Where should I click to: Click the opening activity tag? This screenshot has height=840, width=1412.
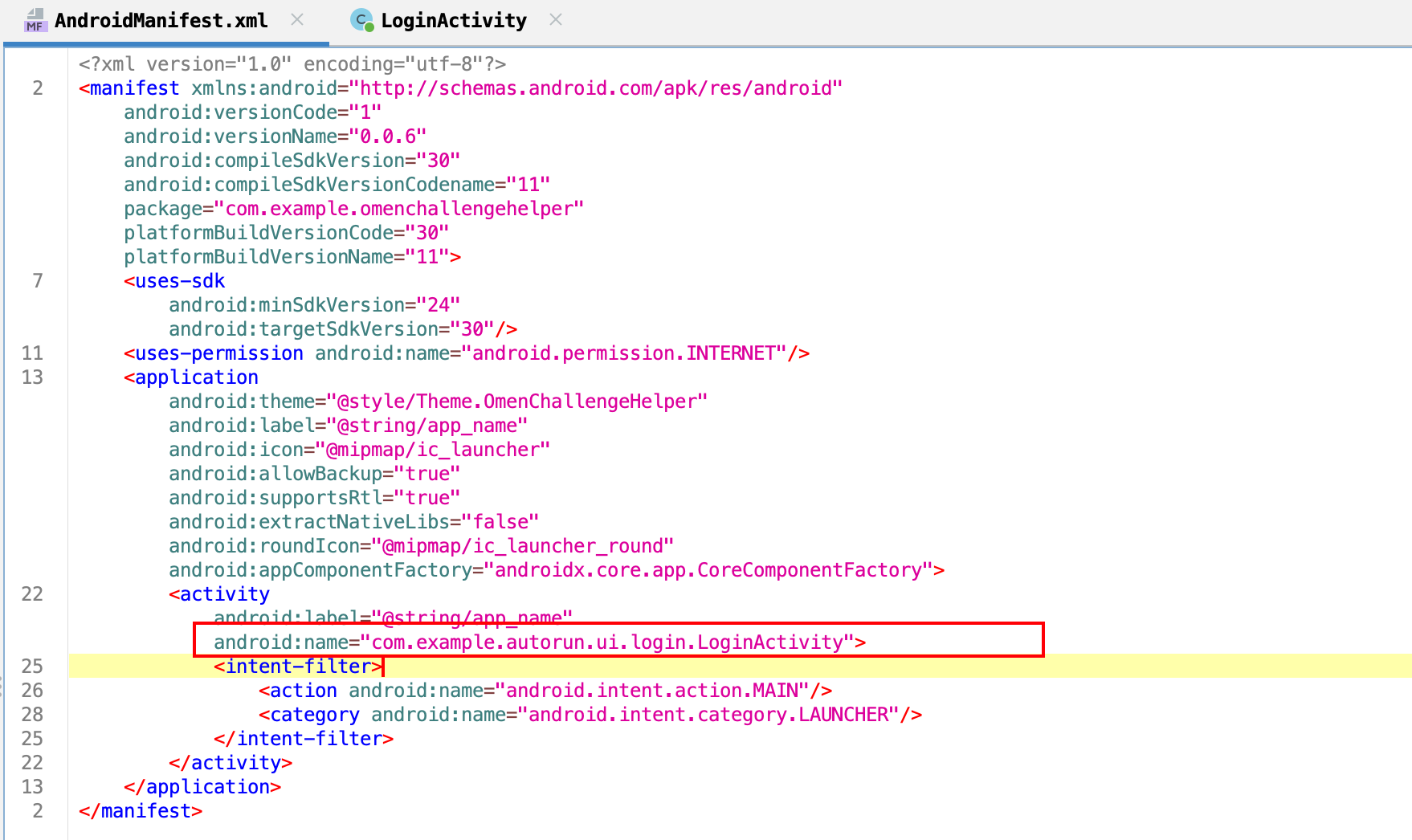(219, 594)
